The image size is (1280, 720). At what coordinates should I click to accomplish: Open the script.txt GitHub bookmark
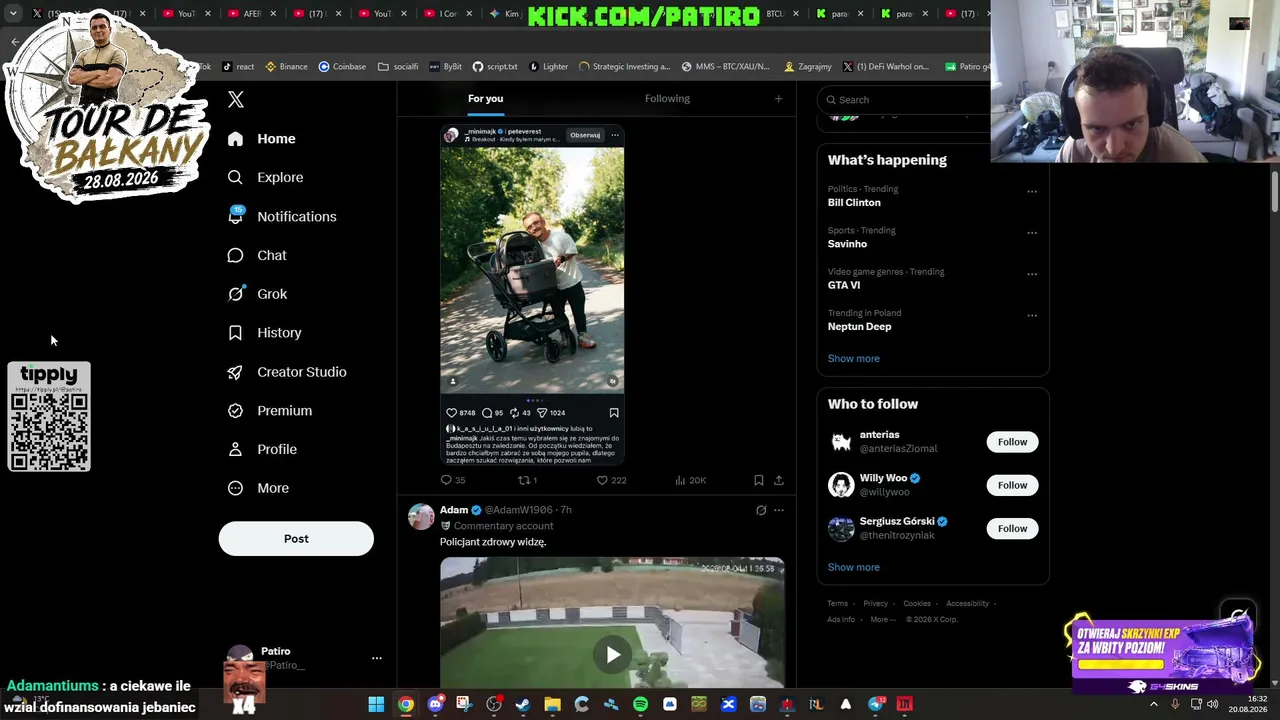coord(495,67)
